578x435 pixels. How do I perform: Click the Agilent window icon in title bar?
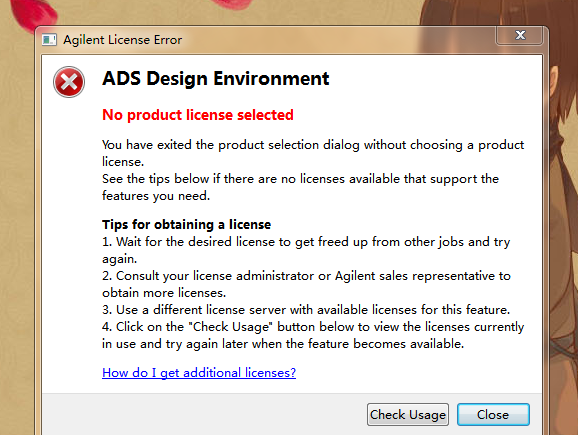click(49, 40)
